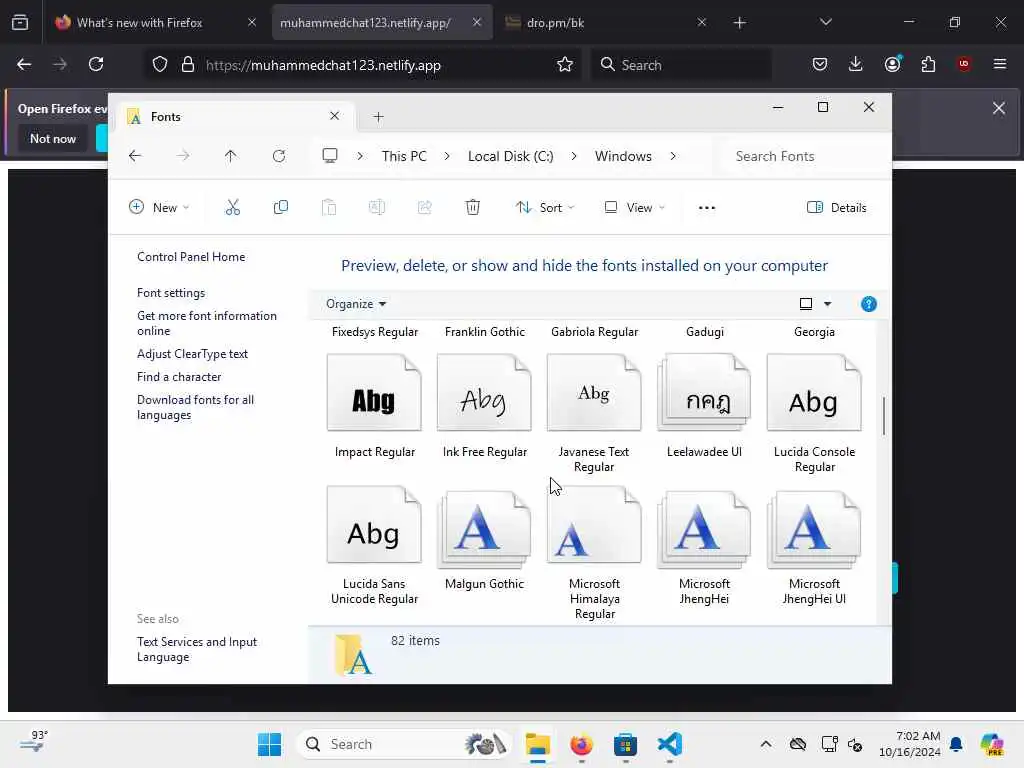Open Firefox Extensions puzzle icon
Viewport: 1024px width, 768px height.
[x=928, y=64]
